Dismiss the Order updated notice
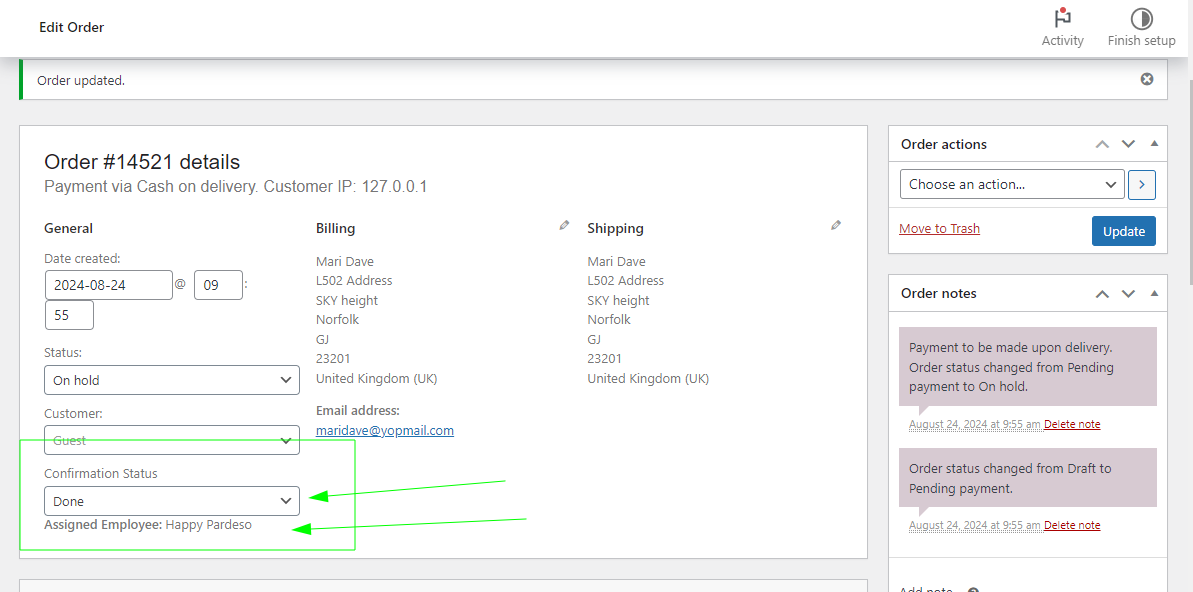1193x592 pixels. 1146,79
